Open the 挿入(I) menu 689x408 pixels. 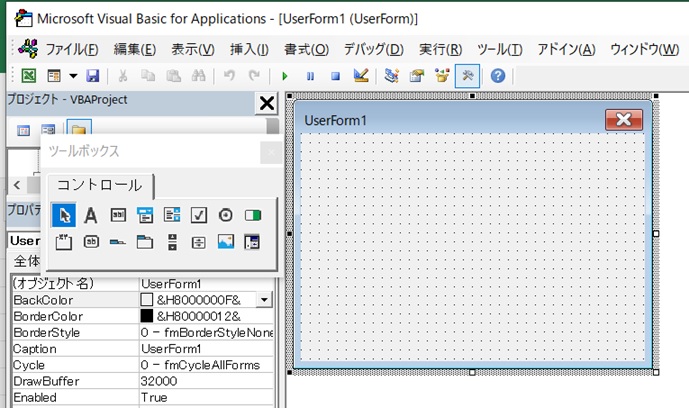249,49
